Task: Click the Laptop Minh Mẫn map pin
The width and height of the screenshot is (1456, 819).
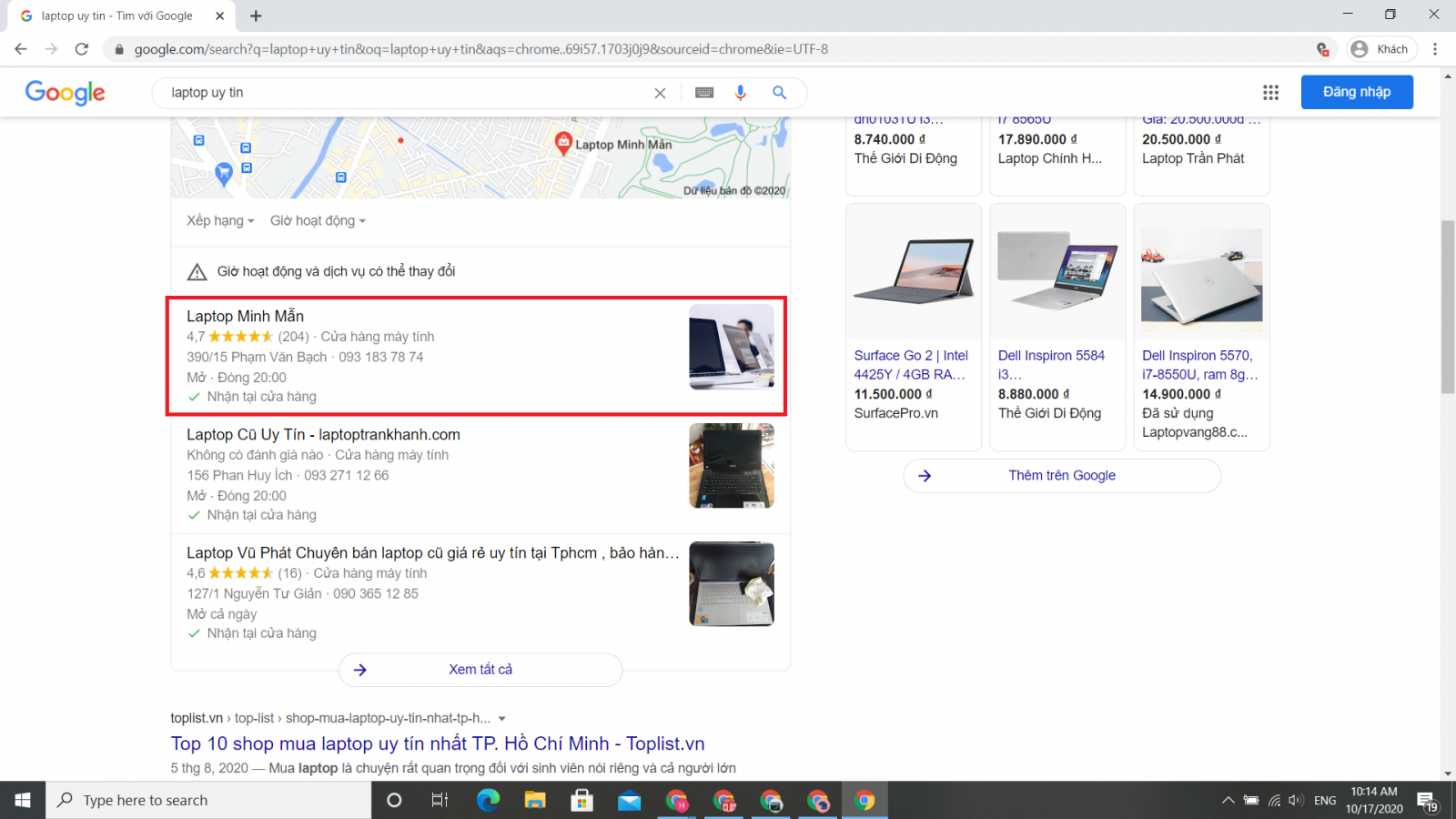Action: click(563, 143)
